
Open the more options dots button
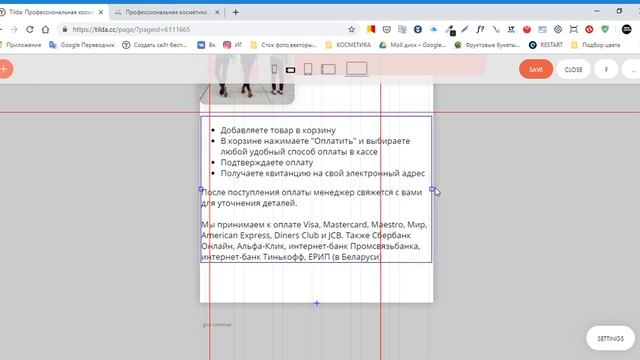coord(632,69)
